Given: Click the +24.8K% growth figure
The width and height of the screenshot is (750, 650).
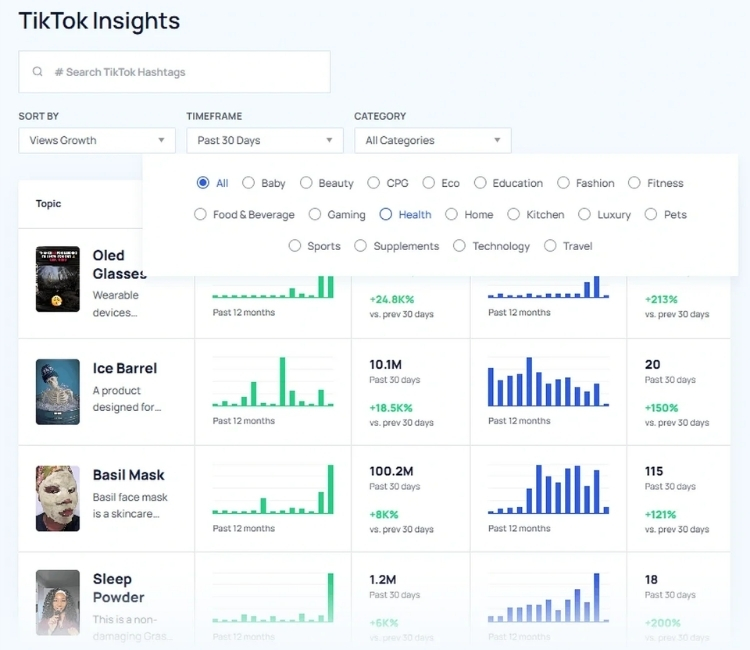Looking at the screenshot, I should click(x=392, y=299).
